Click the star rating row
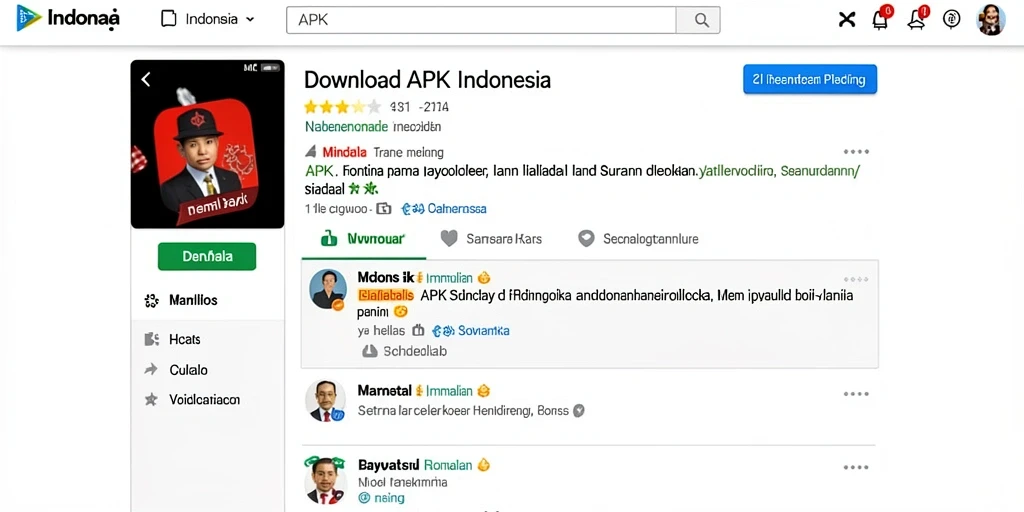The height and width of the screenshot is (512, 1024). click(342, 106)
